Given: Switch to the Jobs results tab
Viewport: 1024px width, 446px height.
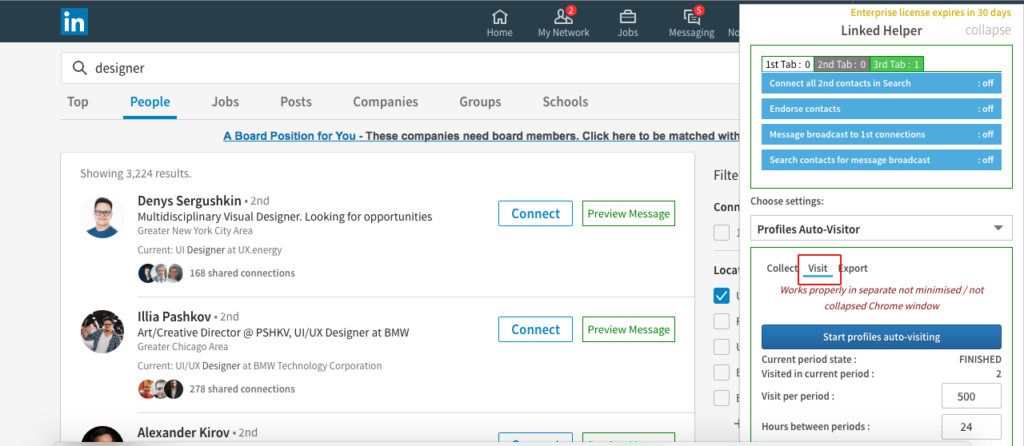Looking at the screenshot, I should pyautogui.click(x=225, y=102).
